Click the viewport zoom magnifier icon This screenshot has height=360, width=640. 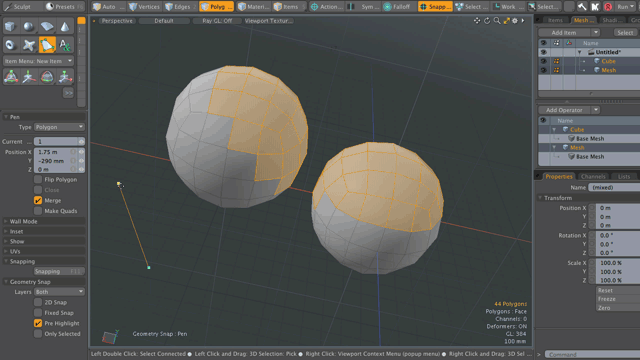pyautogui.click(x=497, y=20)
